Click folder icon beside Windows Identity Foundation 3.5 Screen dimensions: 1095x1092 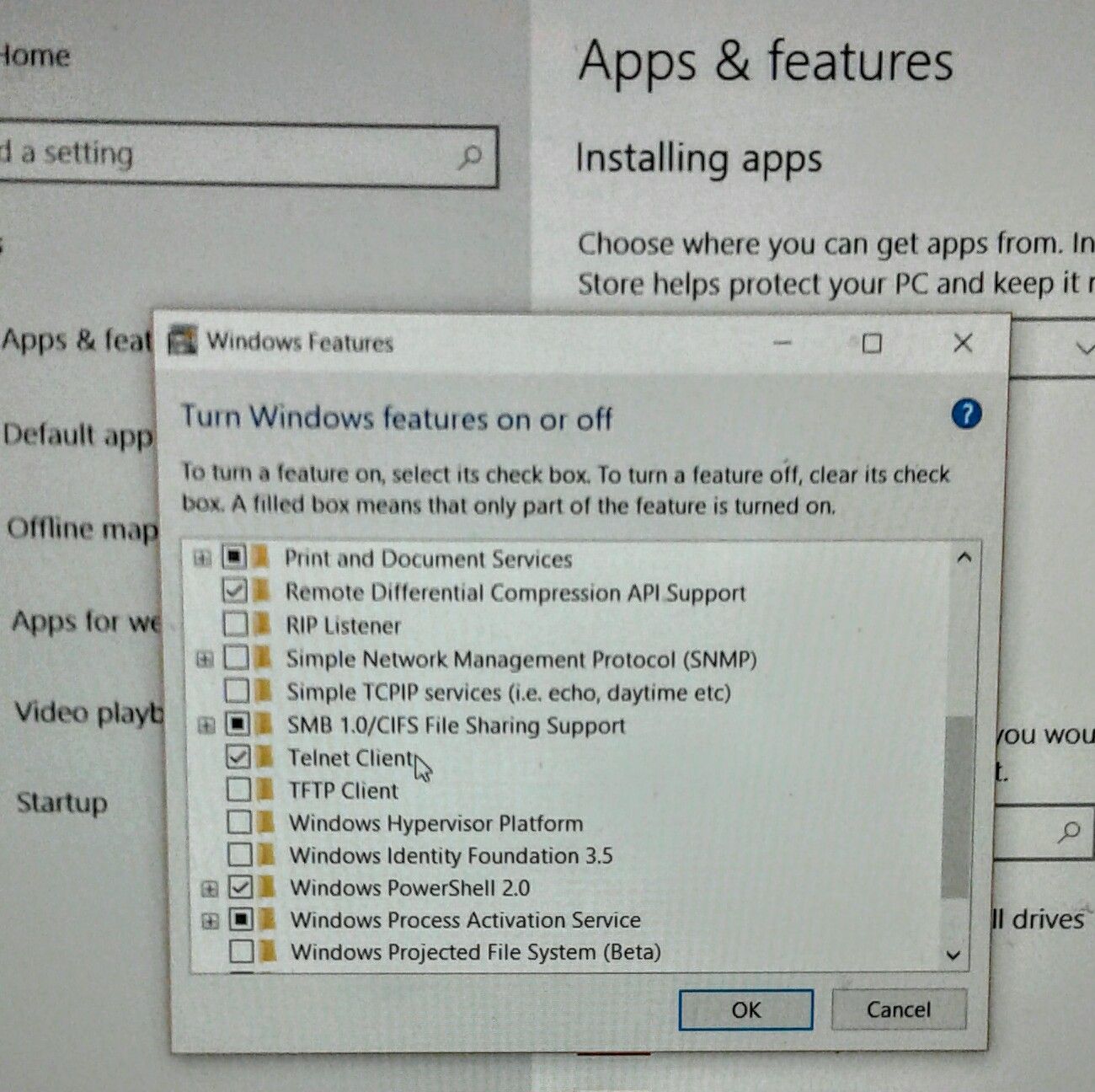tap(267, 854)
